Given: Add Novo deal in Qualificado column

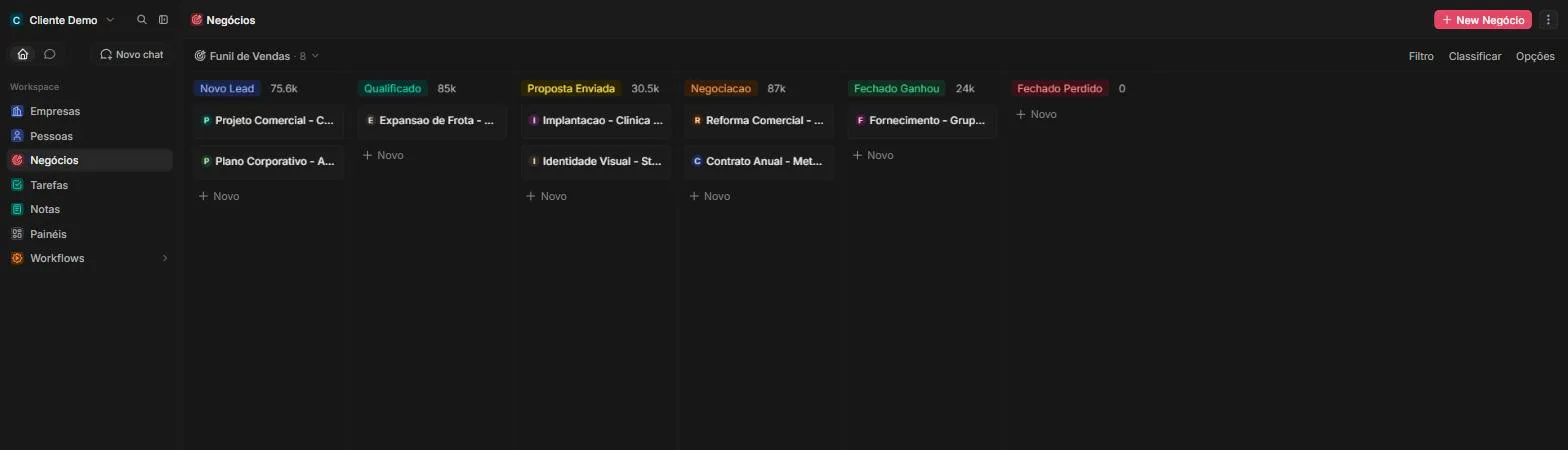Looking at the screenshot, I should point(383,155).
